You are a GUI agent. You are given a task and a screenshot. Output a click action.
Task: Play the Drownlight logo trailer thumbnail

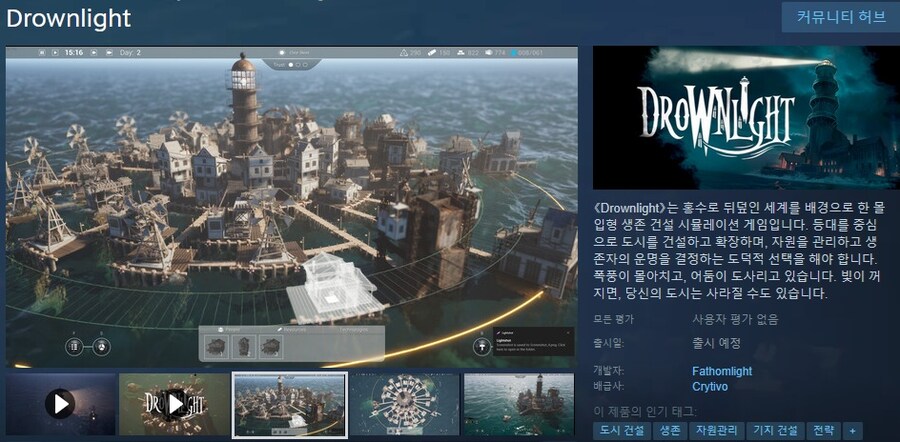(174, 403)
